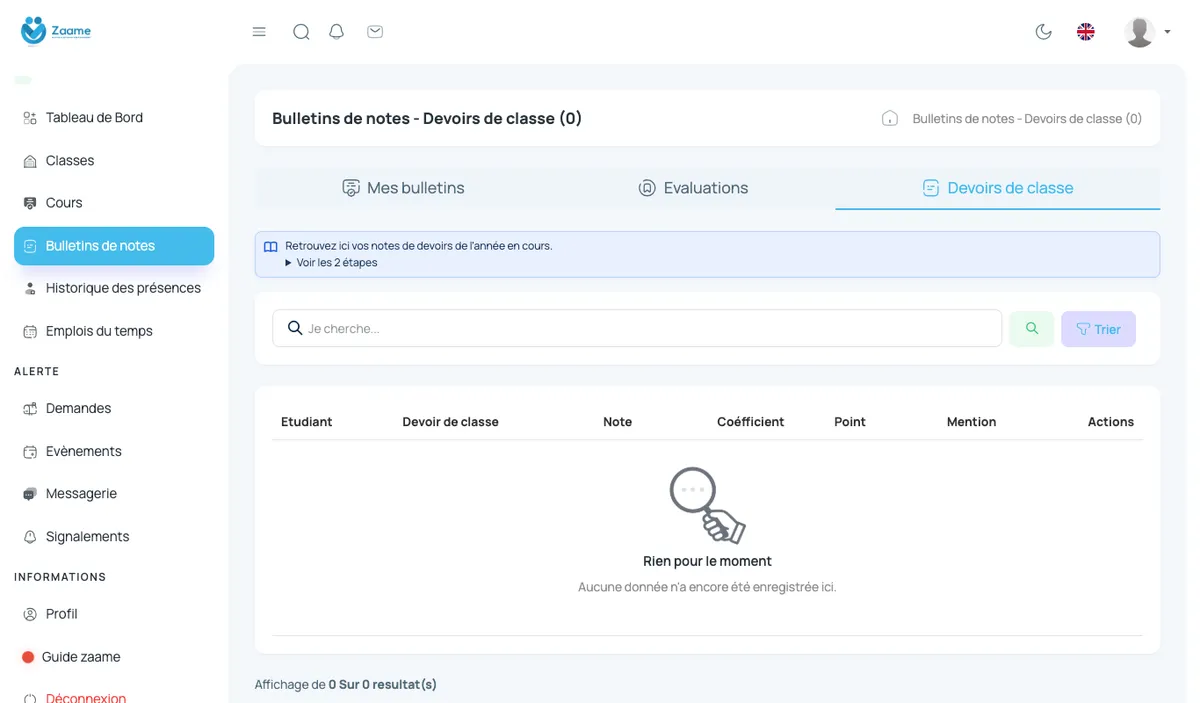Viewport: 1200px width, 703px height.
Task: Switch to the Evaluations tab
Action: (x=693, y=188)
